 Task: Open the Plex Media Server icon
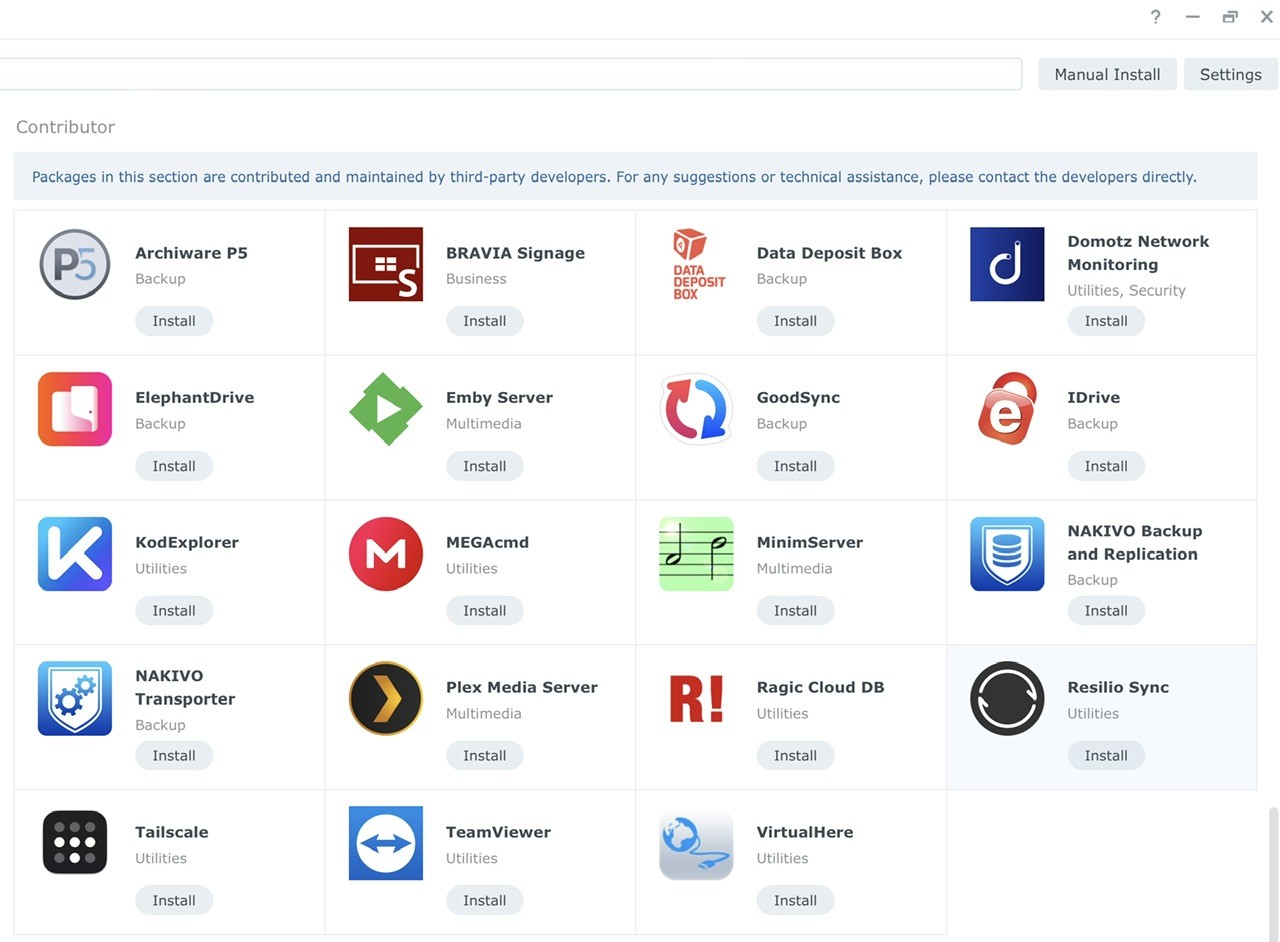point(386,699)
